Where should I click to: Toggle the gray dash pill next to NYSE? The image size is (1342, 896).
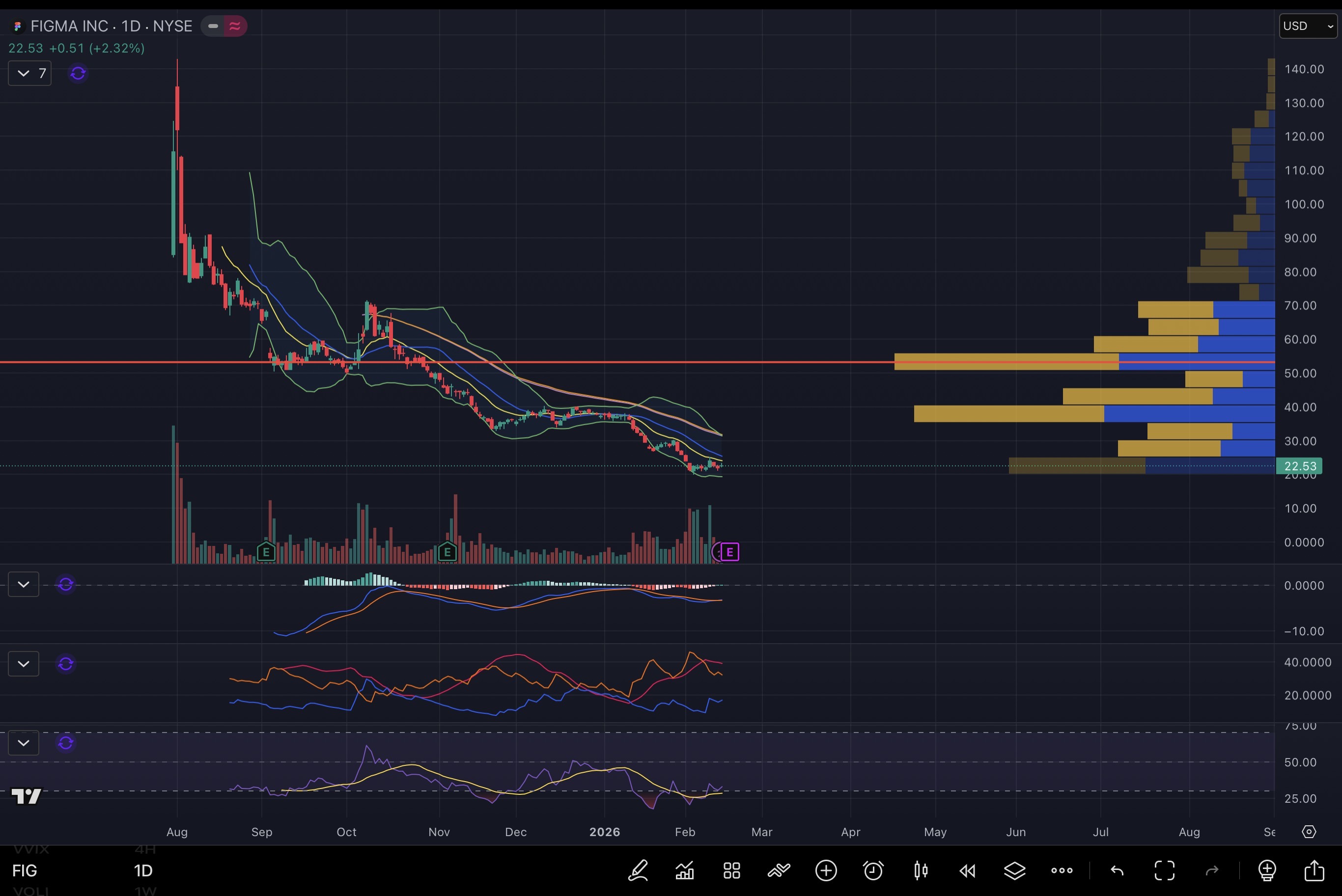213,26
